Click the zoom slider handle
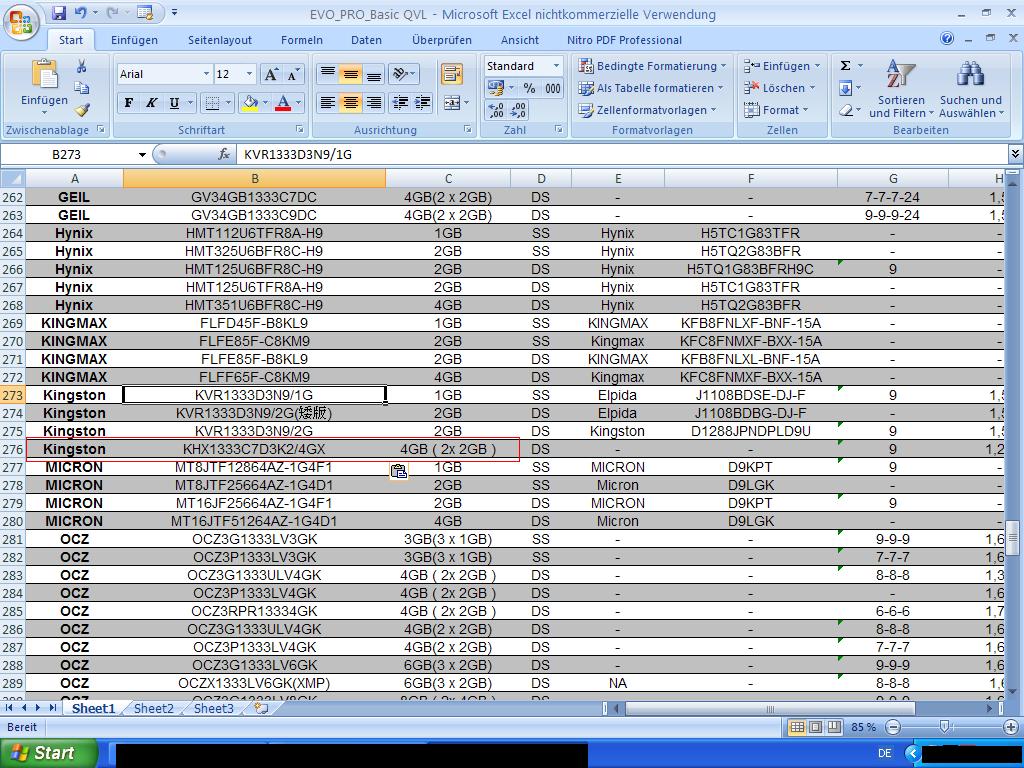 tap(944, 727)
